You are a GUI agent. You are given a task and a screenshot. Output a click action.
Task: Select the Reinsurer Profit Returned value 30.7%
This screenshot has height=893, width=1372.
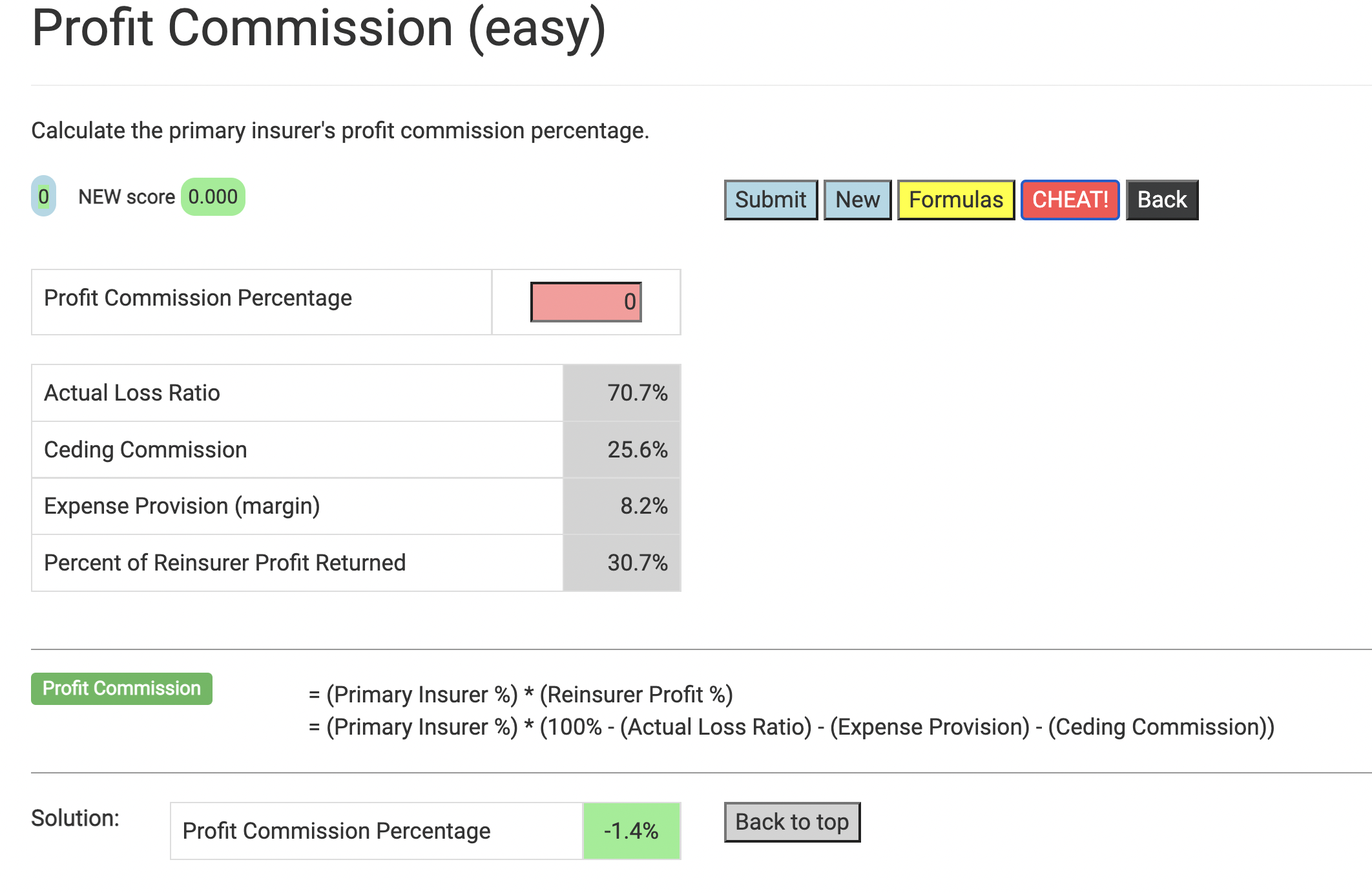click(x=637, y=563)
